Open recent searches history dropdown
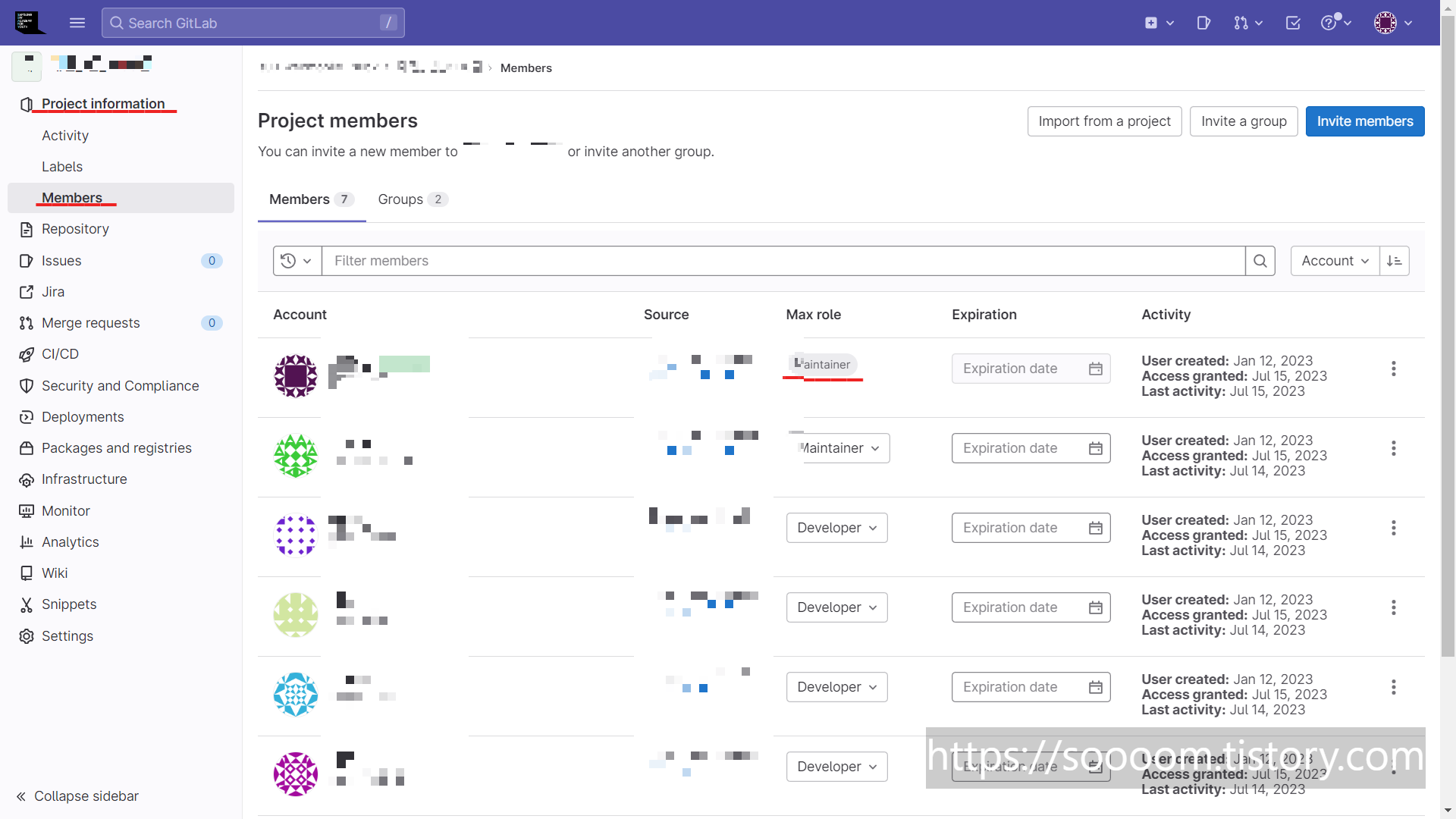The height and width of the screenshot is (819, 1456). [x=297, y=261]
